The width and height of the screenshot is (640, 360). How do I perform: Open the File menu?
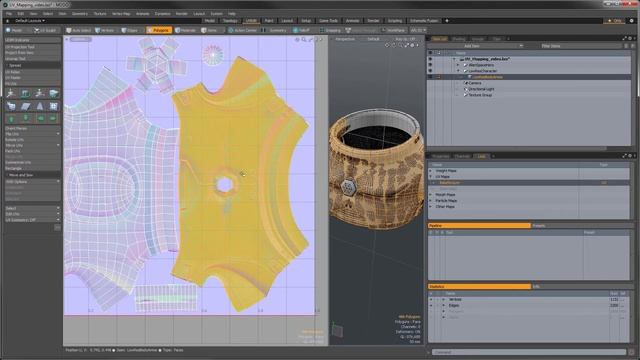9,13
